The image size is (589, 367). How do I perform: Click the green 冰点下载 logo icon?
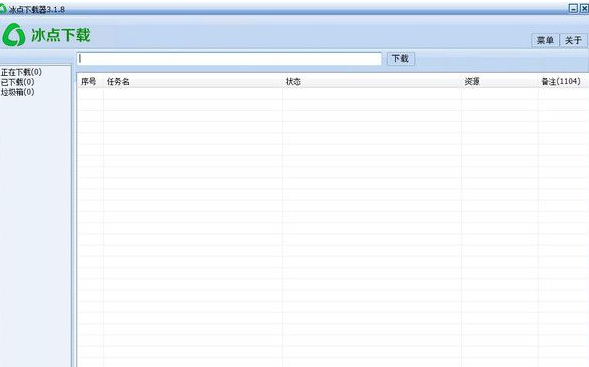pyautogui.click(x=14, y=35)
